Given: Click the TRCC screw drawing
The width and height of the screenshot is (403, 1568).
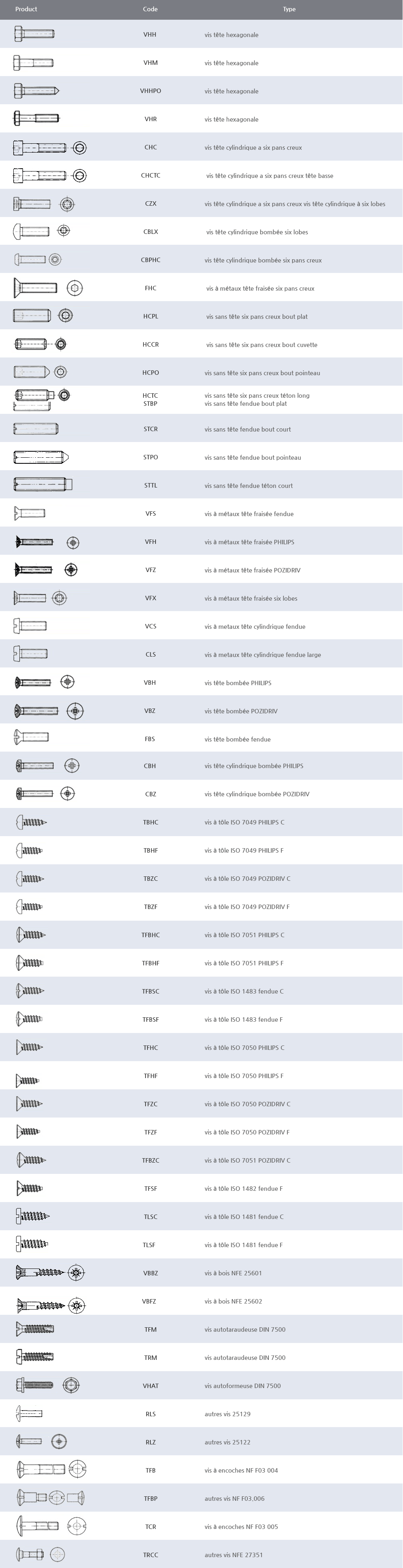Looking at the screenshot, I should (x=40, y=1554).
